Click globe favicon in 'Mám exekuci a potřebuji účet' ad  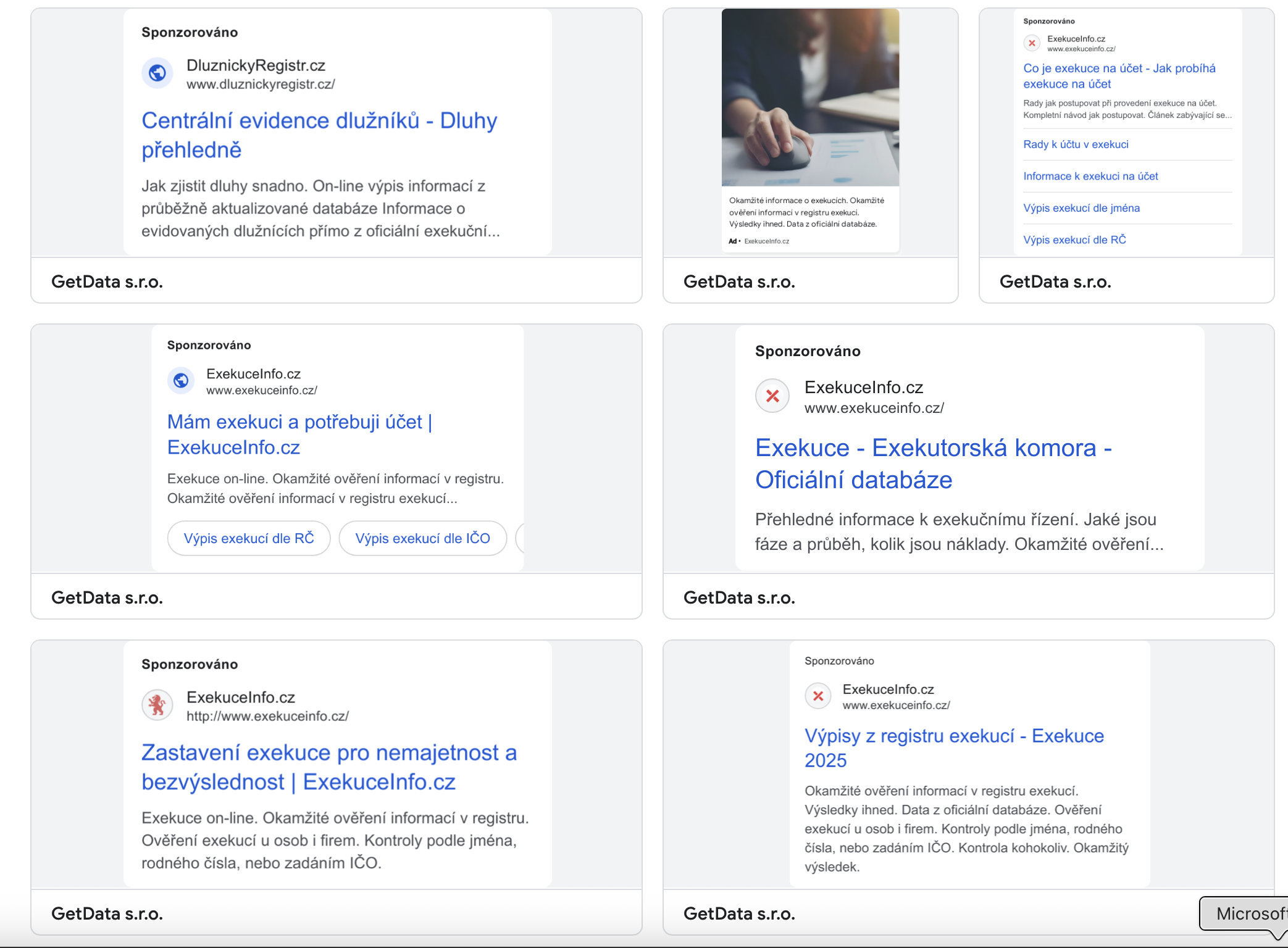click(181, 381)
